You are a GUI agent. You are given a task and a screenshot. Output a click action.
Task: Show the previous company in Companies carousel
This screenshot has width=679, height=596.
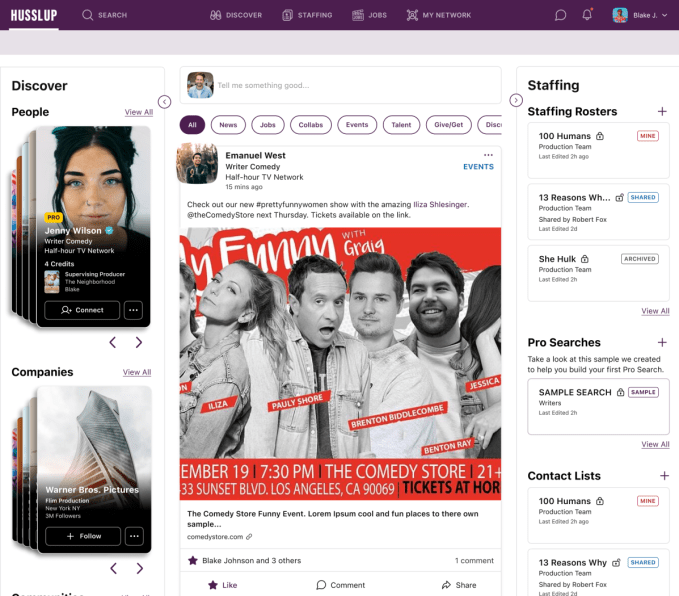coord(113,568)
